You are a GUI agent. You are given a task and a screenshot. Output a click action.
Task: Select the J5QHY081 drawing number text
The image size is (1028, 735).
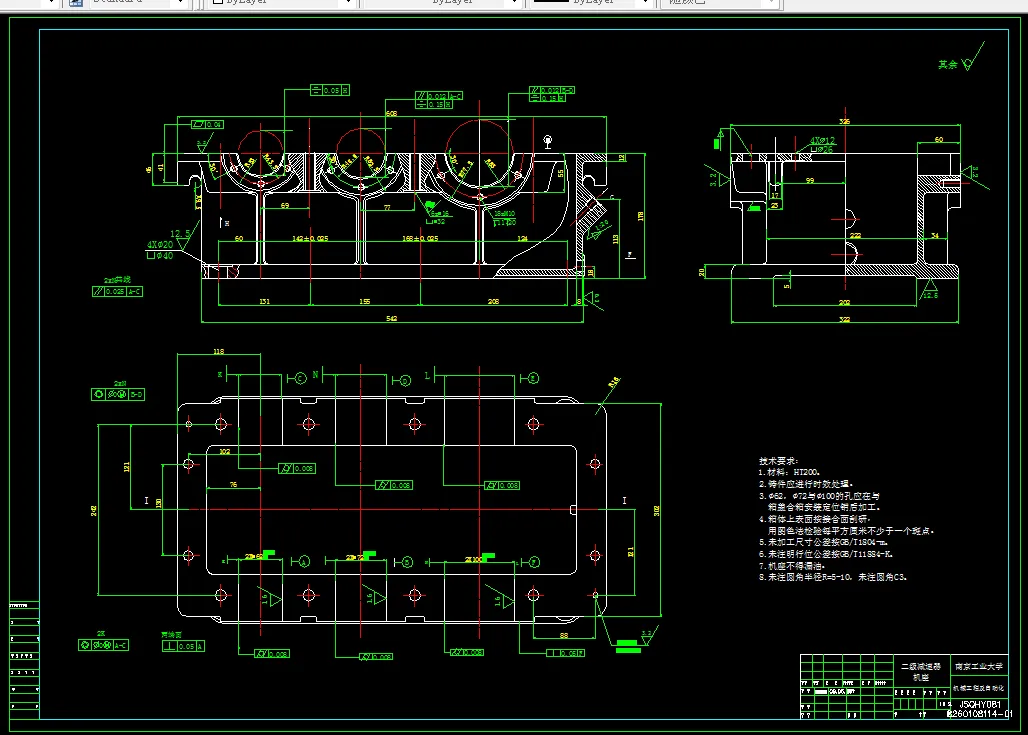click(x=980, y=705)
